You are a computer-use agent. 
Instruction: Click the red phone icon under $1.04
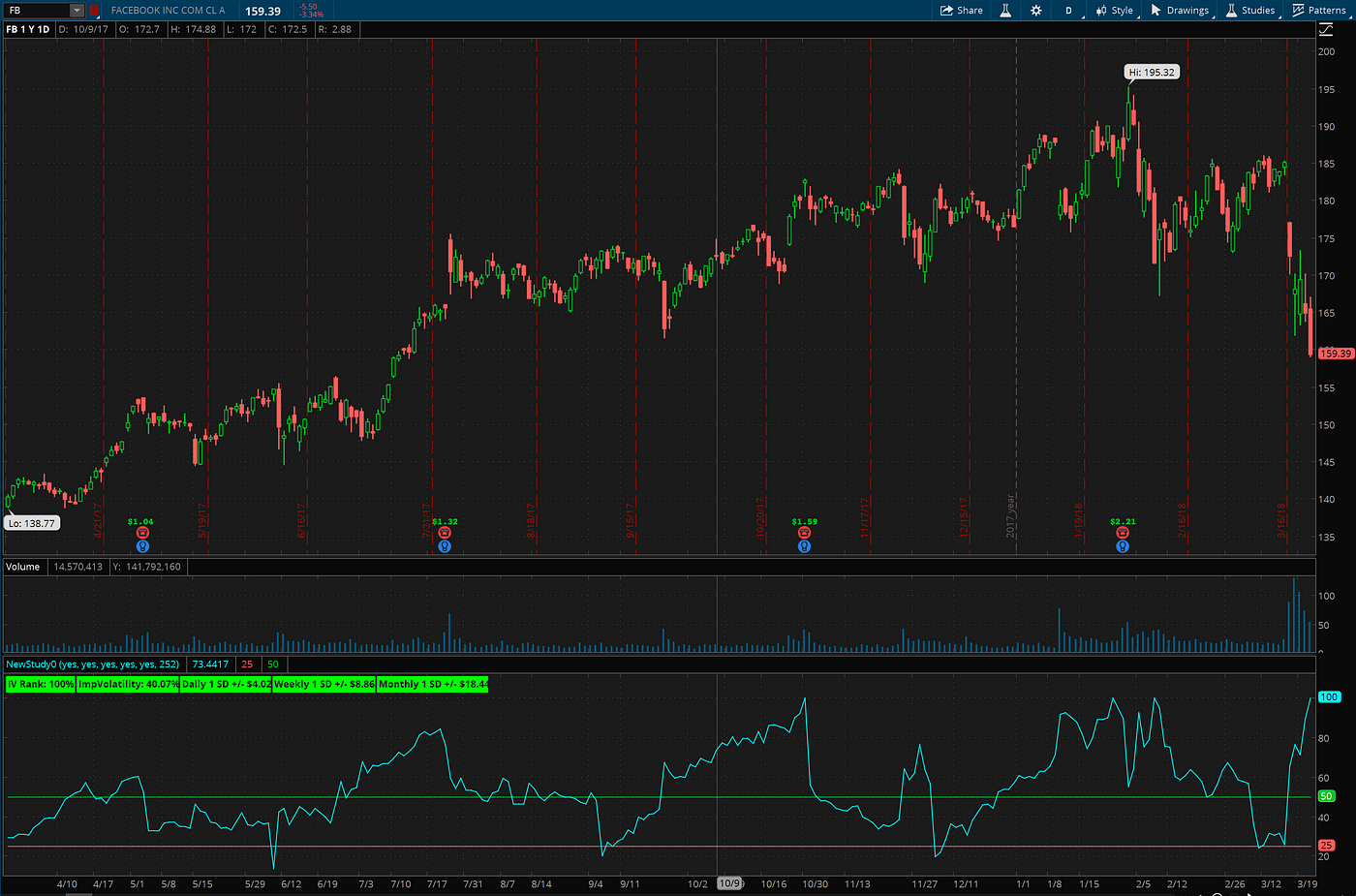(142, 533)
